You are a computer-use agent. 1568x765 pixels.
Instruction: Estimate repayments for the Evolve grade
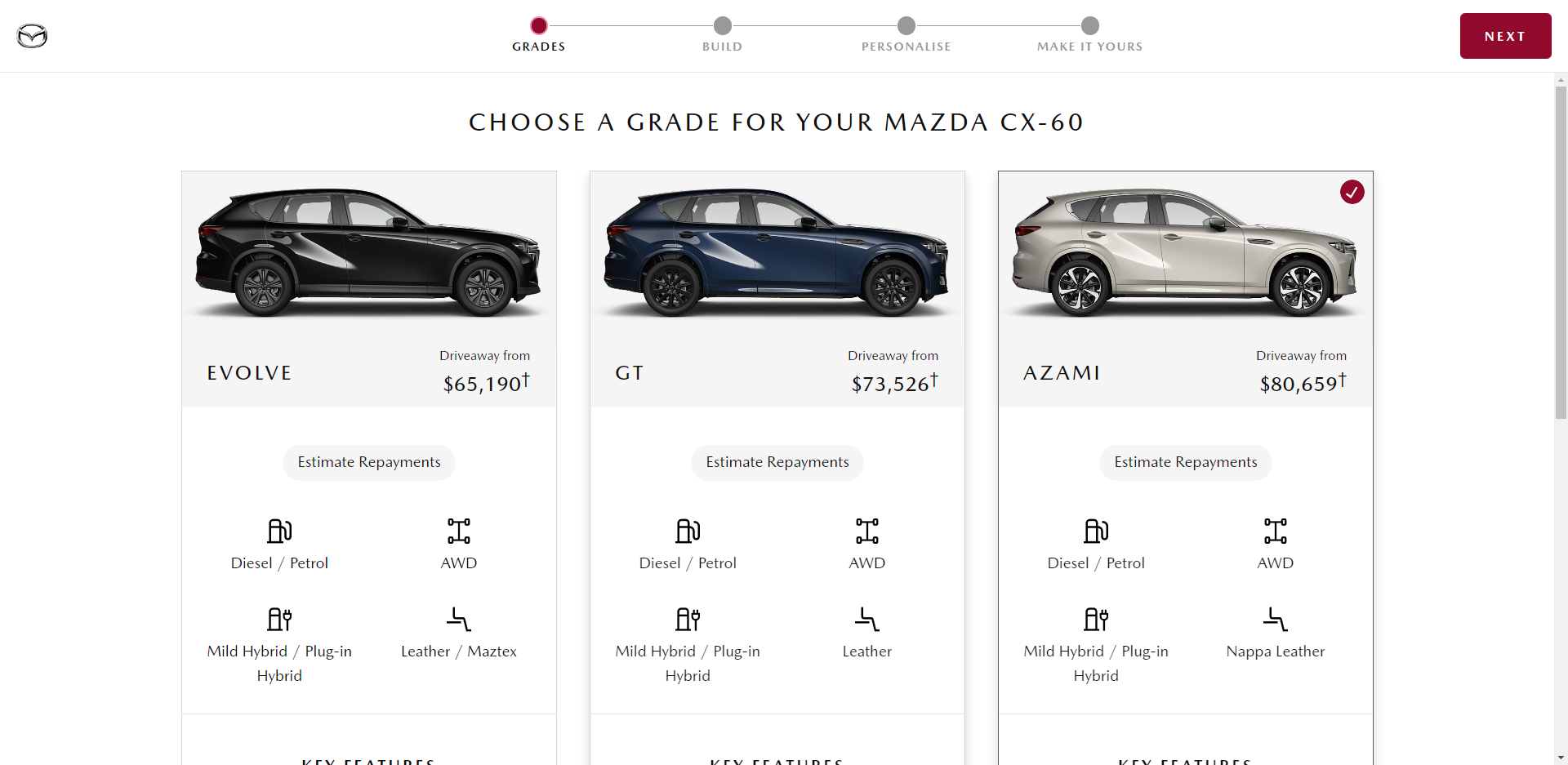click(x=369, y=462)
